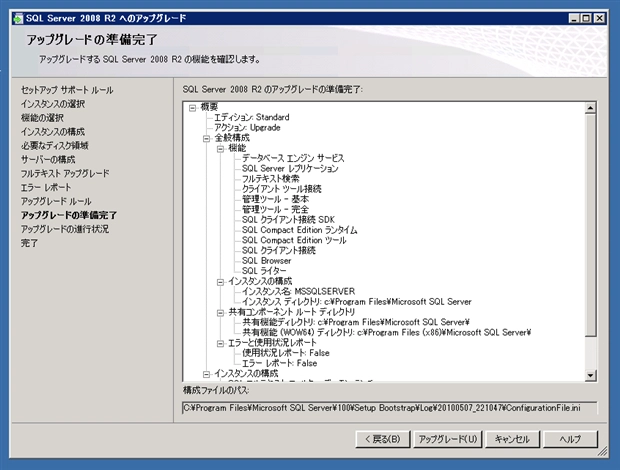Select 必要なディスク領域 step in sidebar

click(x=55, y=145)
